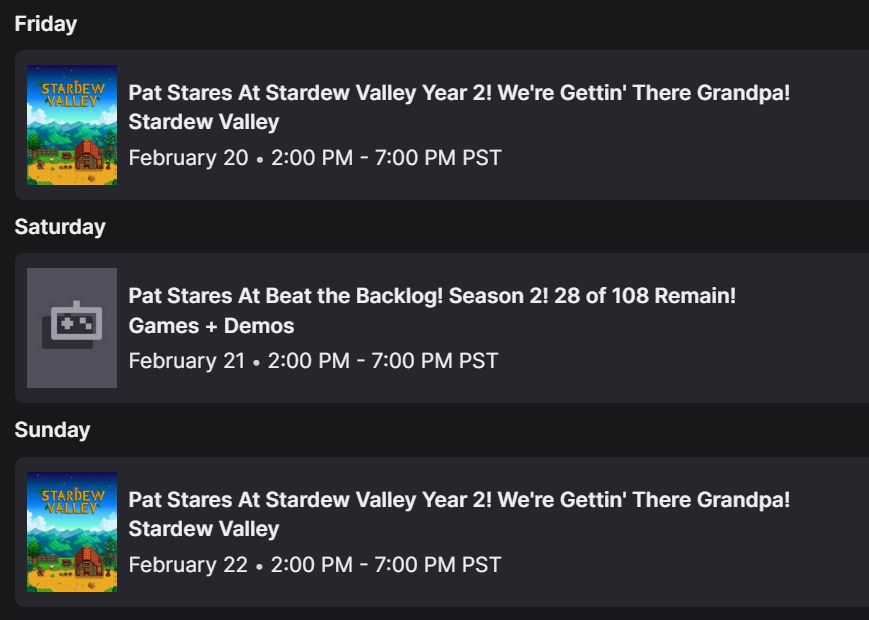Click the 2:00 PM - 7:00 PM PST time on February 21
This screenshot has height=620, width=869.
[381, 361]
